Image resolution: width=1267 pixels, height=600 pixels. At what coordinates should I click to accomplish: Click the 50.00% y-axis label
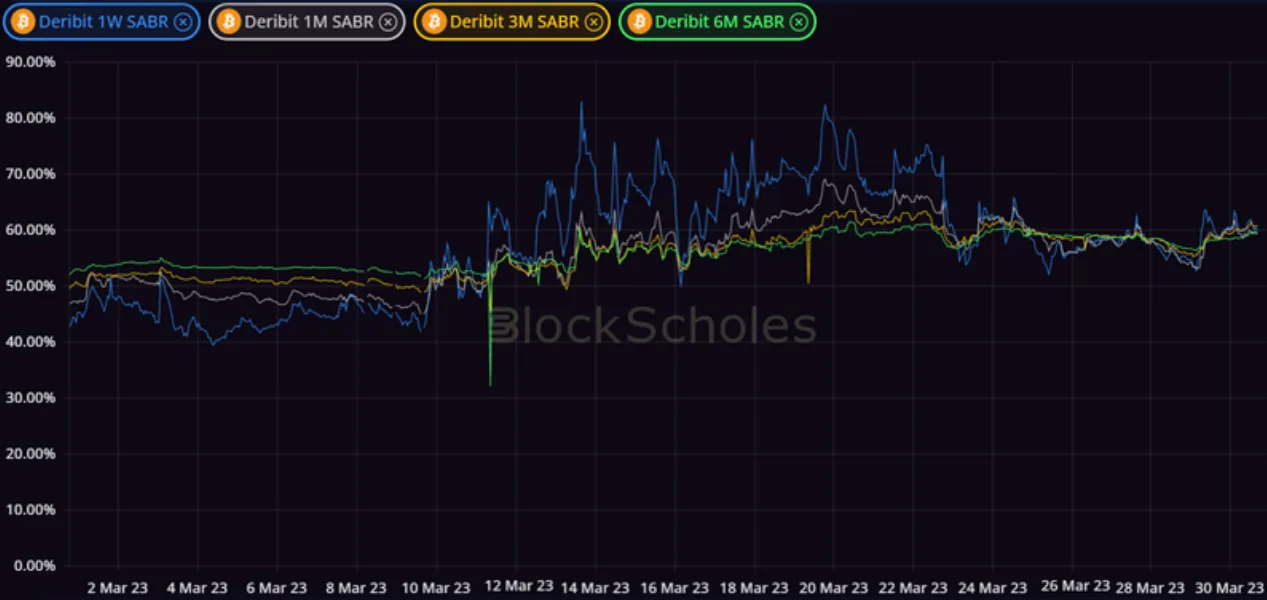(x=29, y=285)
